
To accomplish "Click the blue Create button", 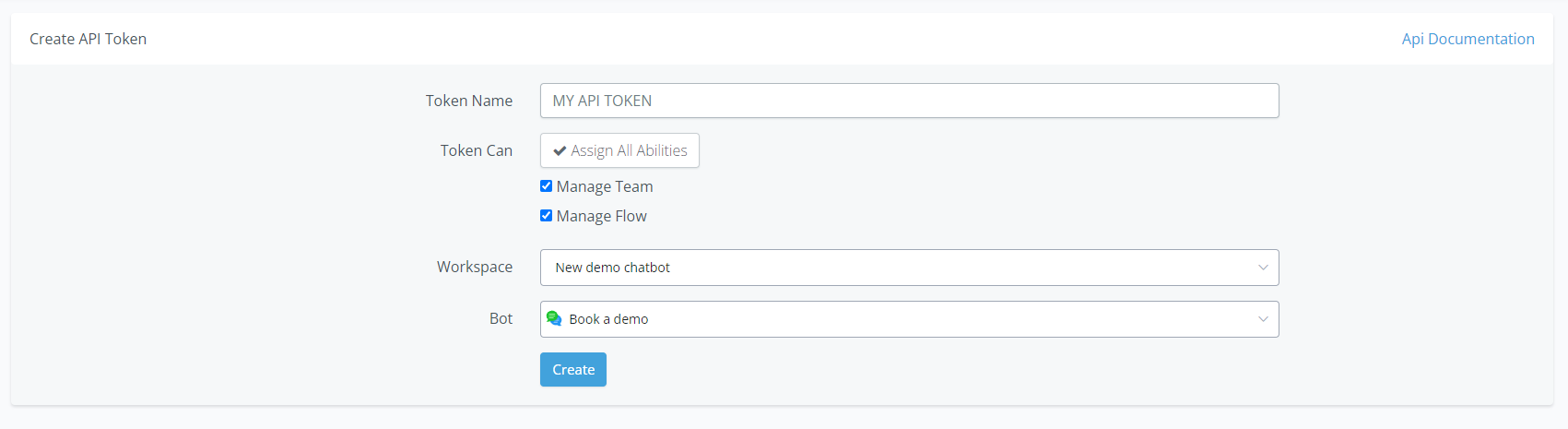I will pos(572,370).
